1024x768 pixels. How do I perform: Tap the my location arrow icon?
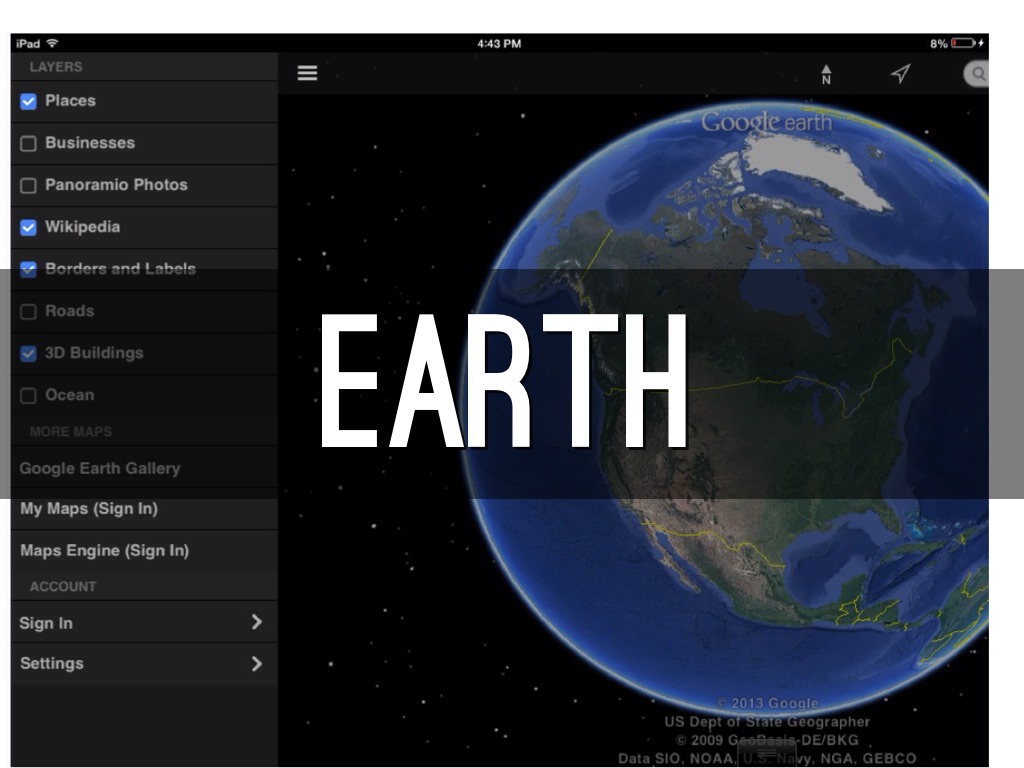click(900, 74)
